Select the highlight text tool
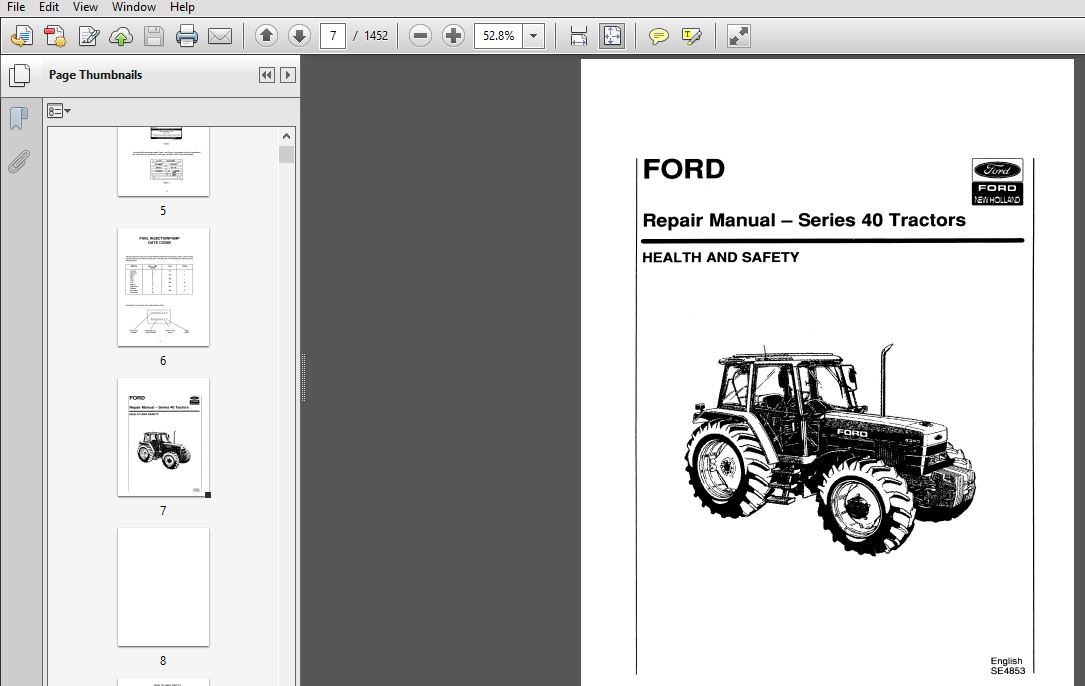 pyautogui.click(x=691, y=36)
